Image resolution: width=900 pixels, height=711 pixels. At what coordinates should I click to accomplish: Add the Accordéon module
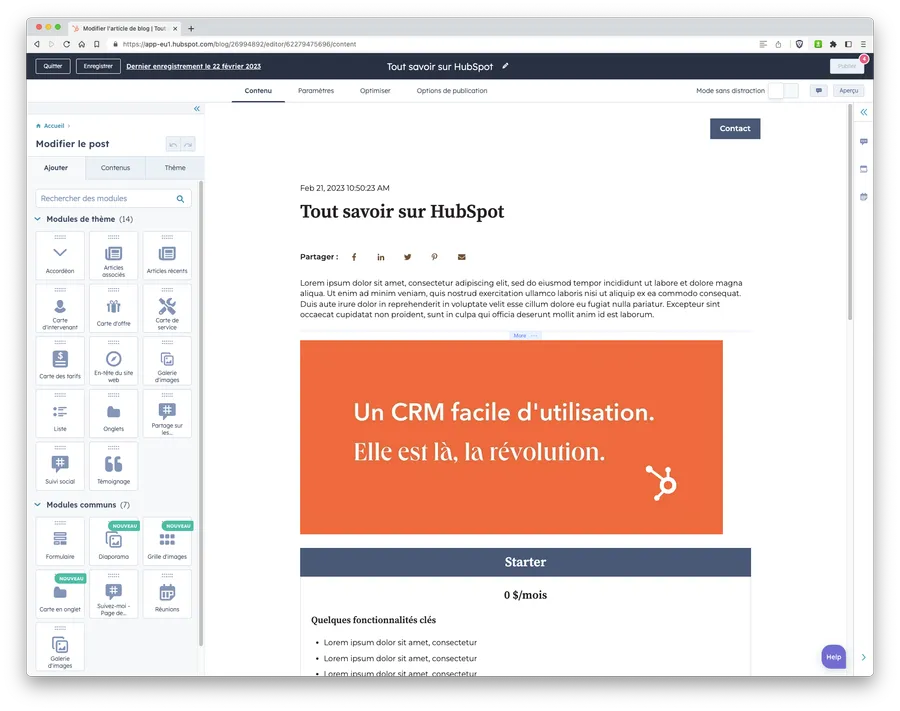point(60,256)
